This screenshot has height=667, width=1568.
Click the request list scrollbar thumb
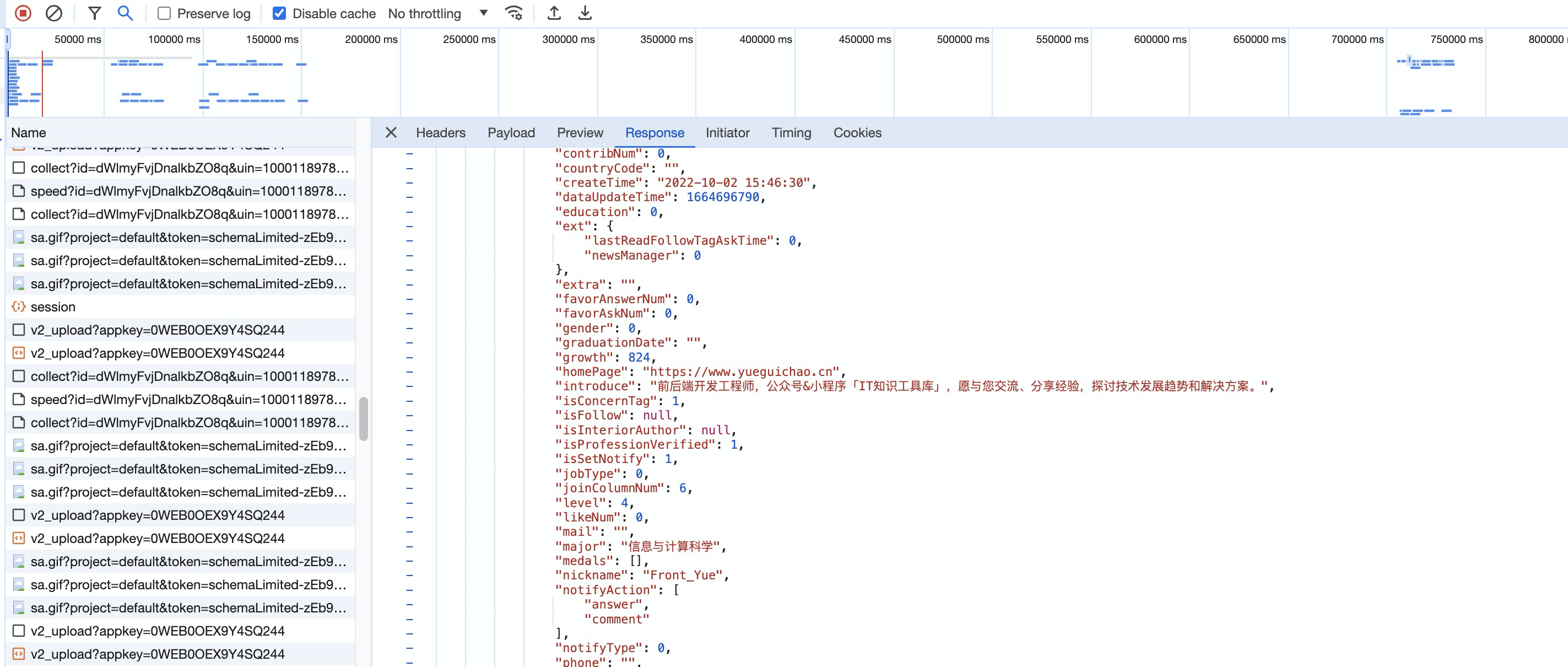pyautogui.click(x=364, y=418)
